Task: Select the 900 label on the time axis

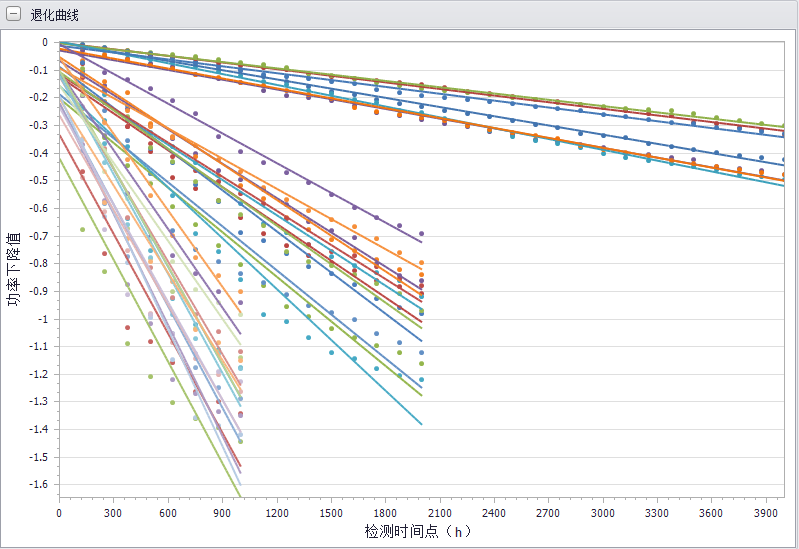Action: click(x=222, y=512)
